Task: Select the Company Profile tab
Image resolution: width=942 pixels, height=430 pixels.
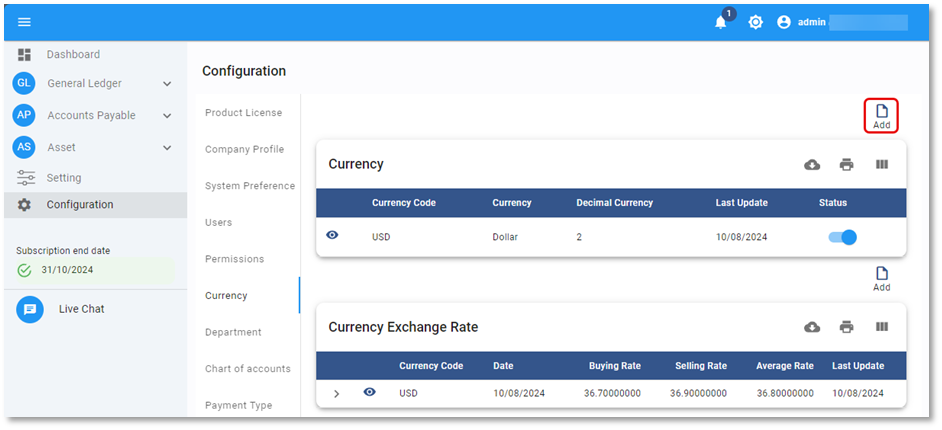Action: pos(244,149)
